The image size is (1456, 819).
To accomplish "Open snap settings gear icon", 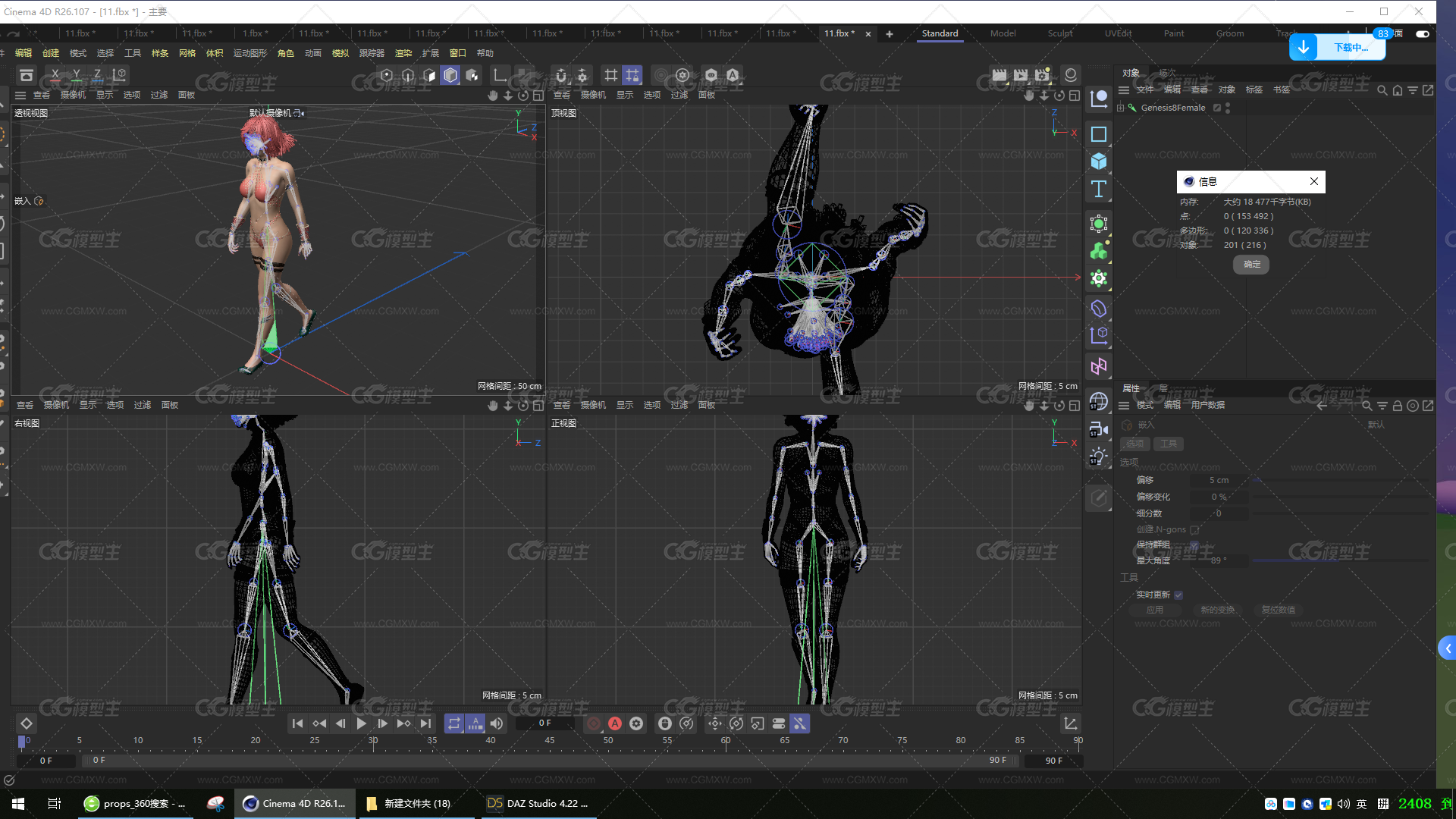I will (582, 75).
